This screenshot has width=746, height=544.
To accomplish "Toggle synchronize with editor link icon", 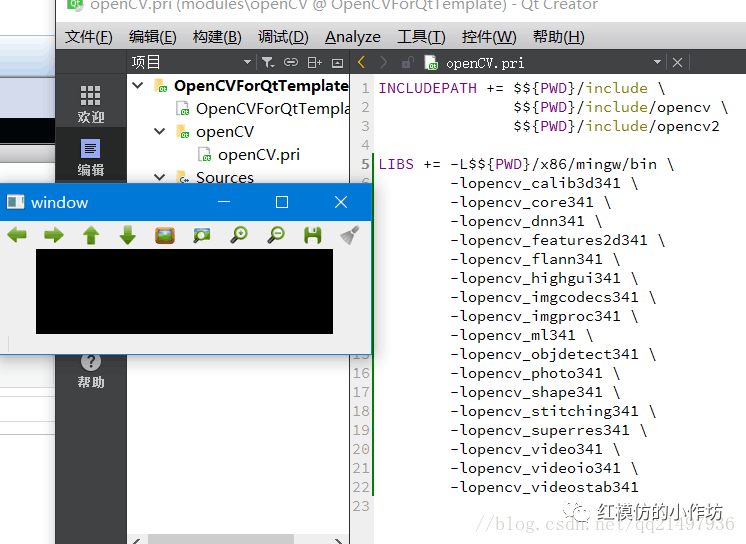I will [x=291, y=62].
